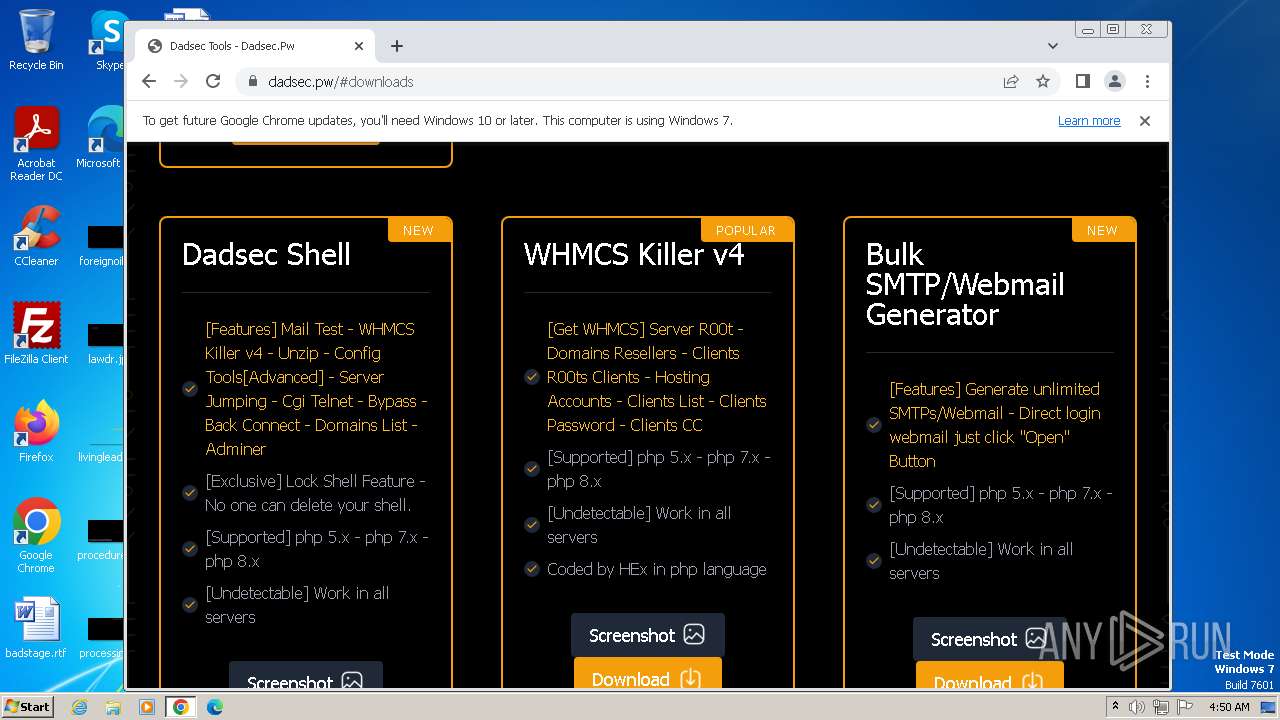Open badstage.rtf file on desktop

[x=36, y=628]
